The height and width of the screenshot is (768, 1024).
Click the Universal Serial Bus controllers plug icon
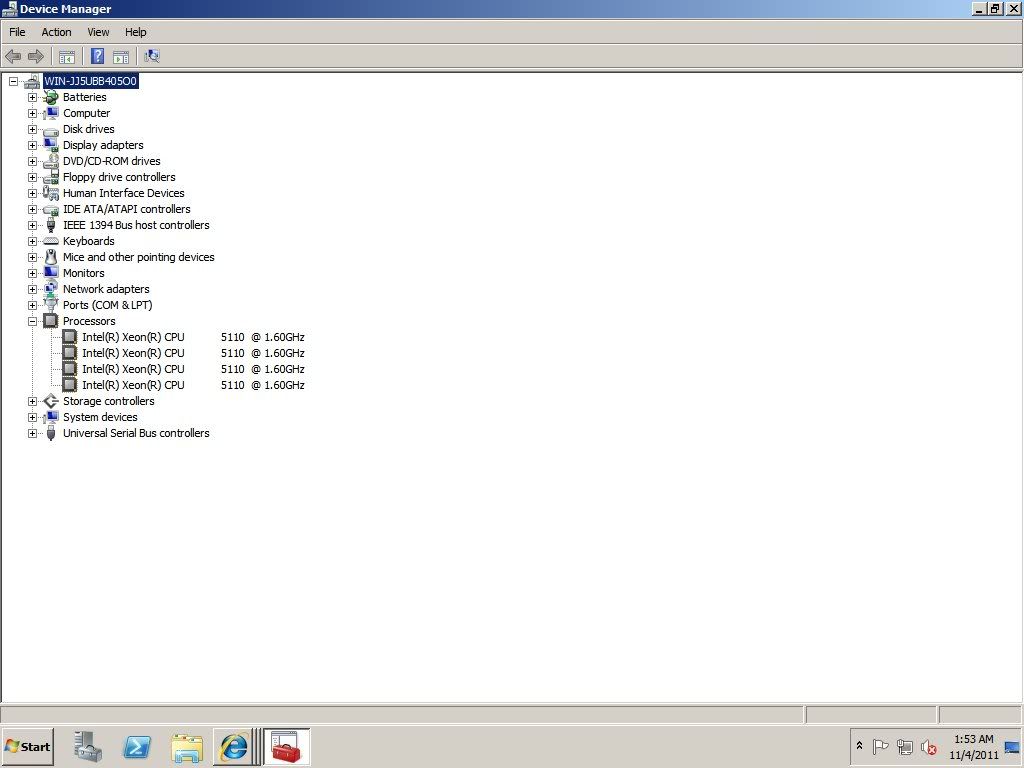[x=50, y=433]
